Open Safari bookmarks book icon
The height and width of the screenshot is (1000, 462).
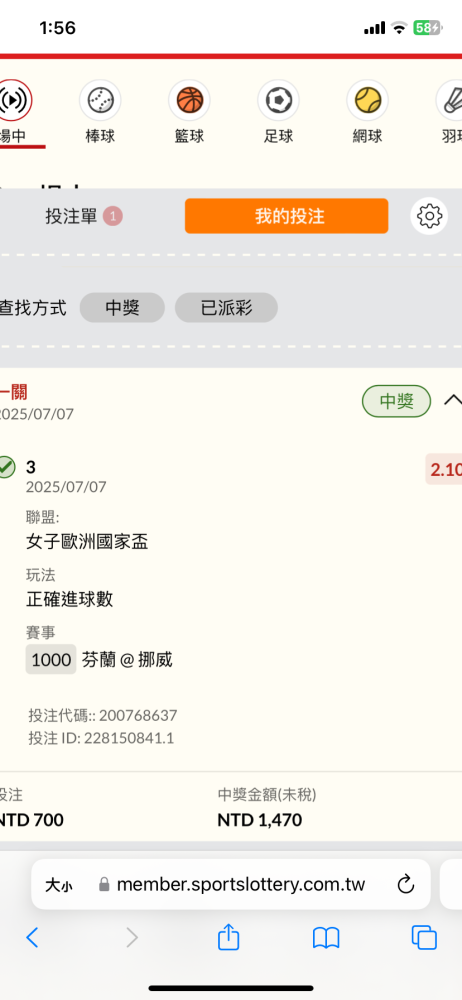[326, 938]
